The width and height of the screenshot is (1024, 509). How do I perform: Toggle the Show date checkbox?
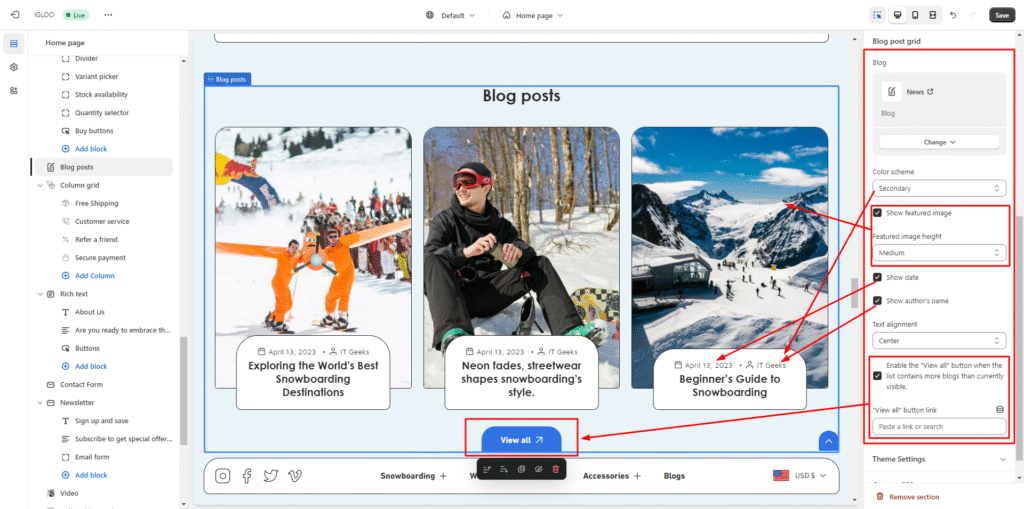(877, 277)
